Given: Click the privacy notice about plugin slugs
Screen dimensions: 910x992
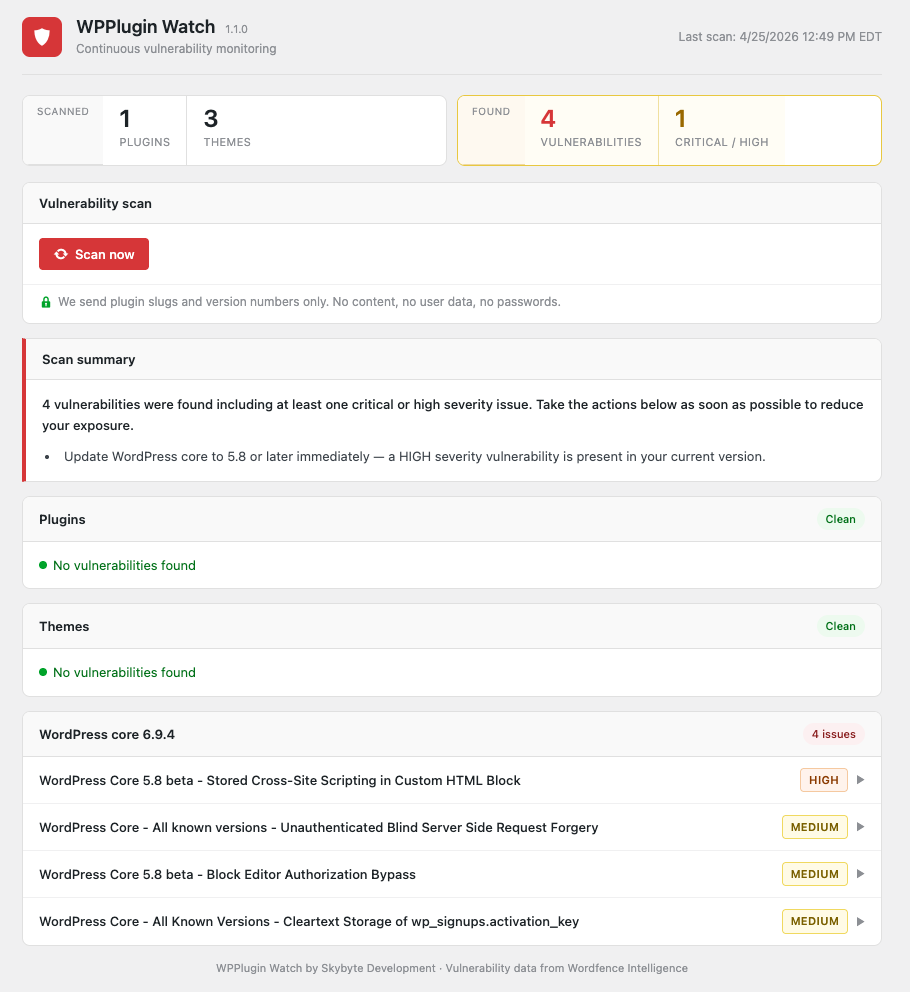Looking at the screenshot, I should tap(309, 302).
